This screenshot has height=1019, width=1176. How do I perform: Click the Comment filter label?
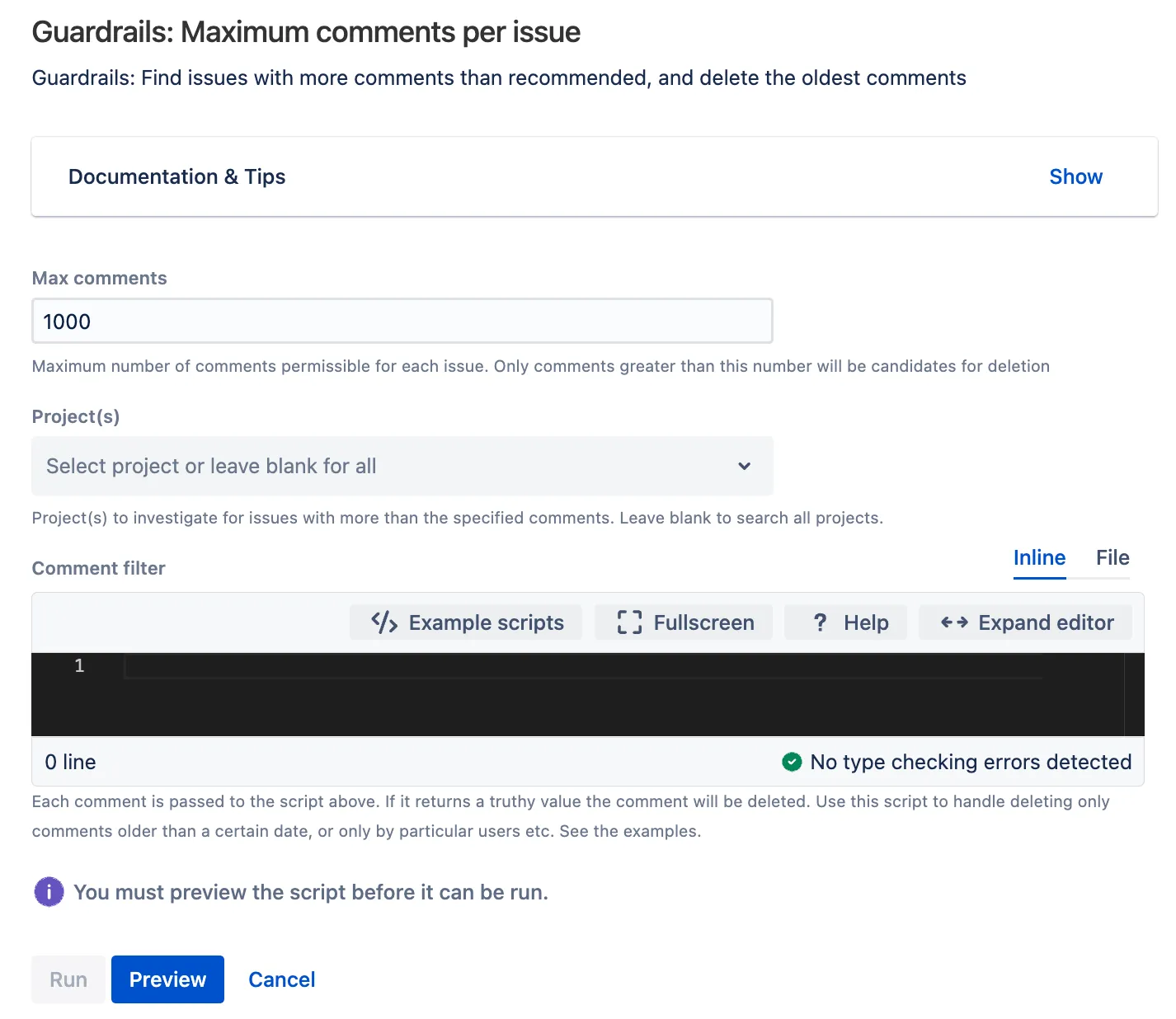pos(98,568)
